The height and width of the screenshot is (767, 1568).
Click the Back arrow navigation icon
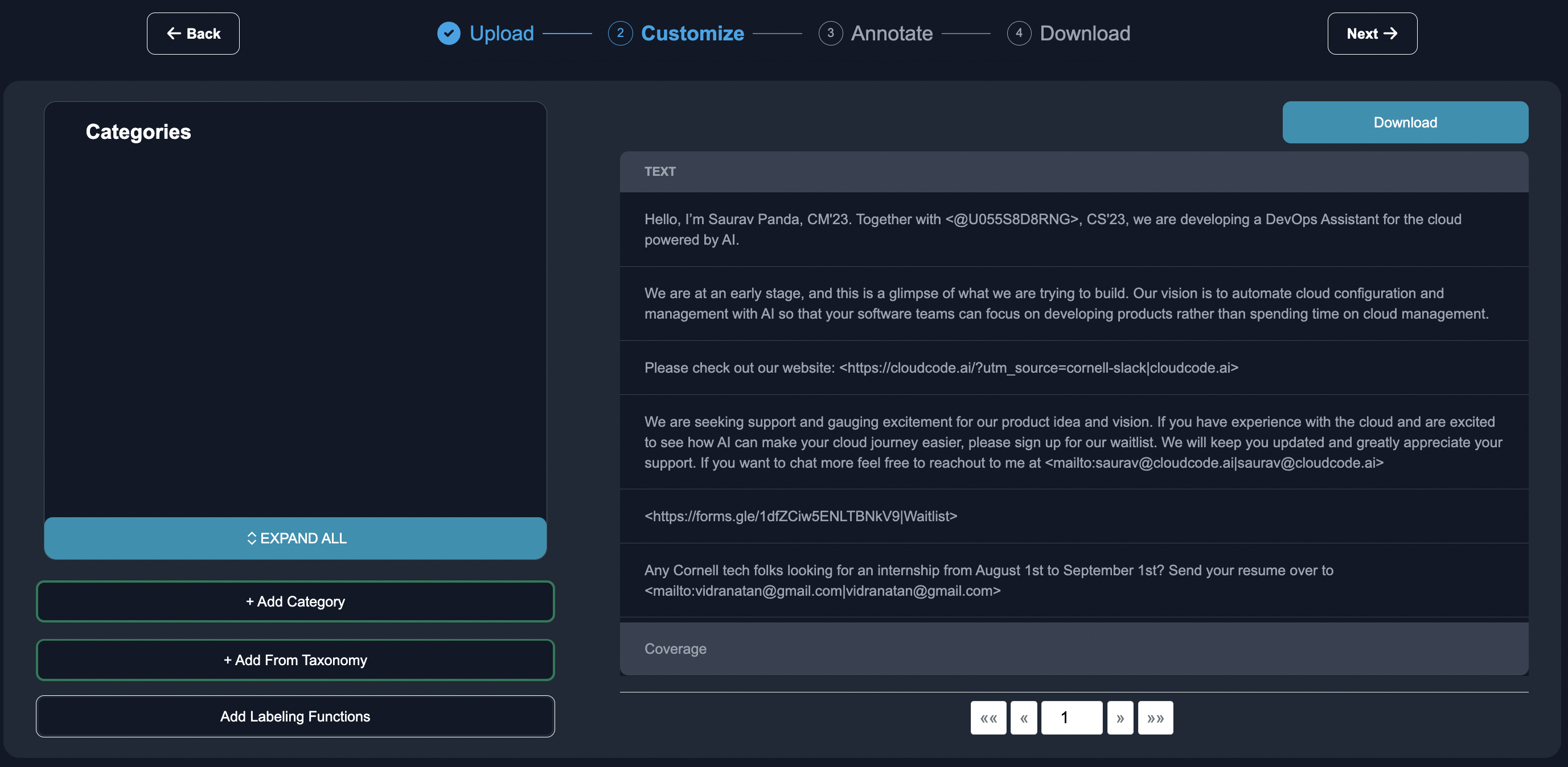173,33
